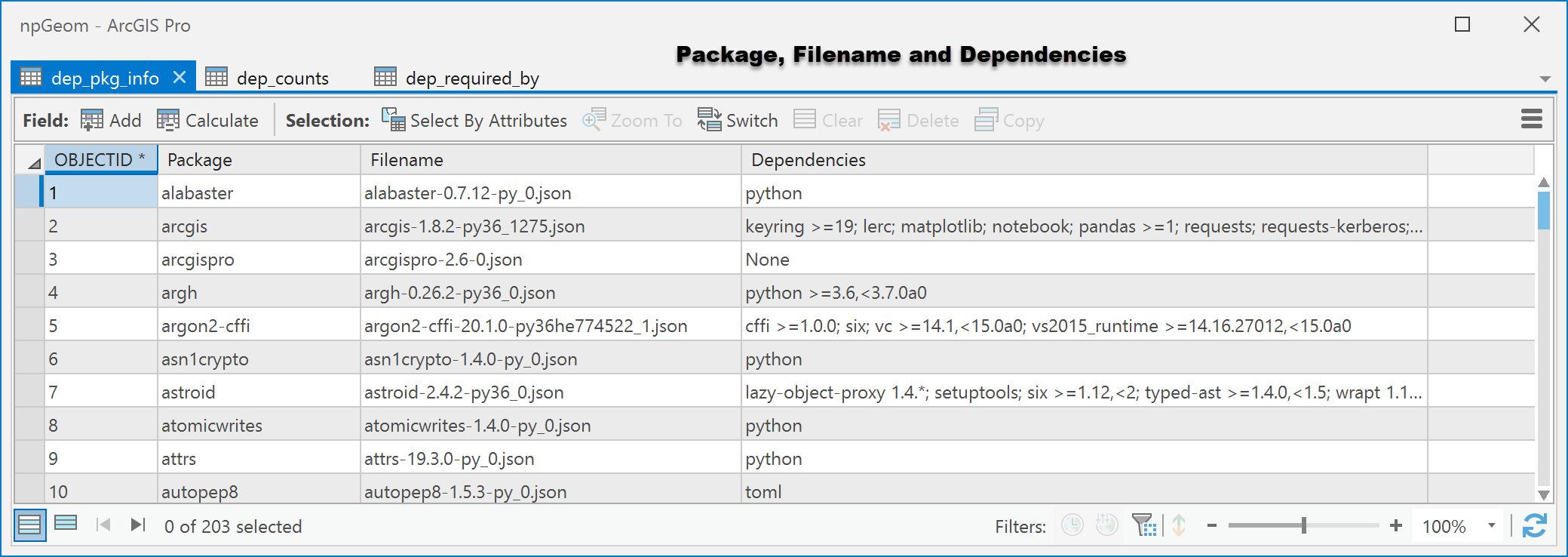Image resolution: width=1568 pixels, height=557 pixels.
Task: Click the toml dependencies cell
Action: tap(1085, 490)
